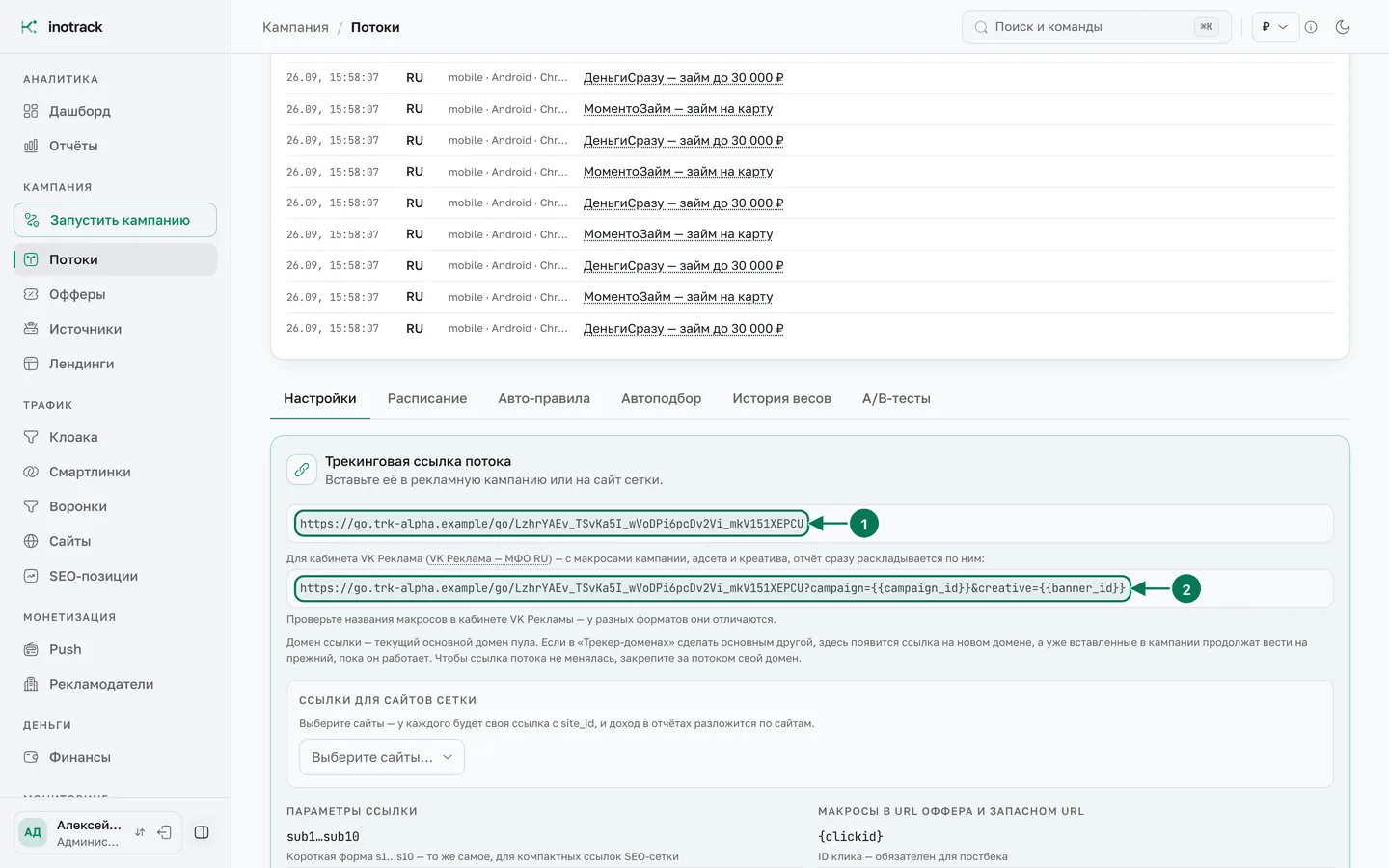
Task: Click the АД user avatar
Action: pyautogui.click(x=33, y=832)
